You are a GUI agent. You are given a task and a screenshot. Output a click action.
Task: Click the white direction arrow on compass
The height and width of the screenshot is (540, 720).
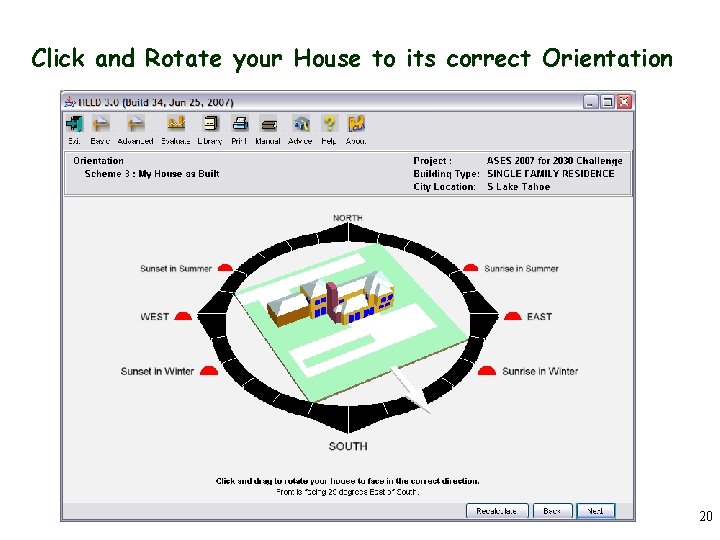pos(410,389)
